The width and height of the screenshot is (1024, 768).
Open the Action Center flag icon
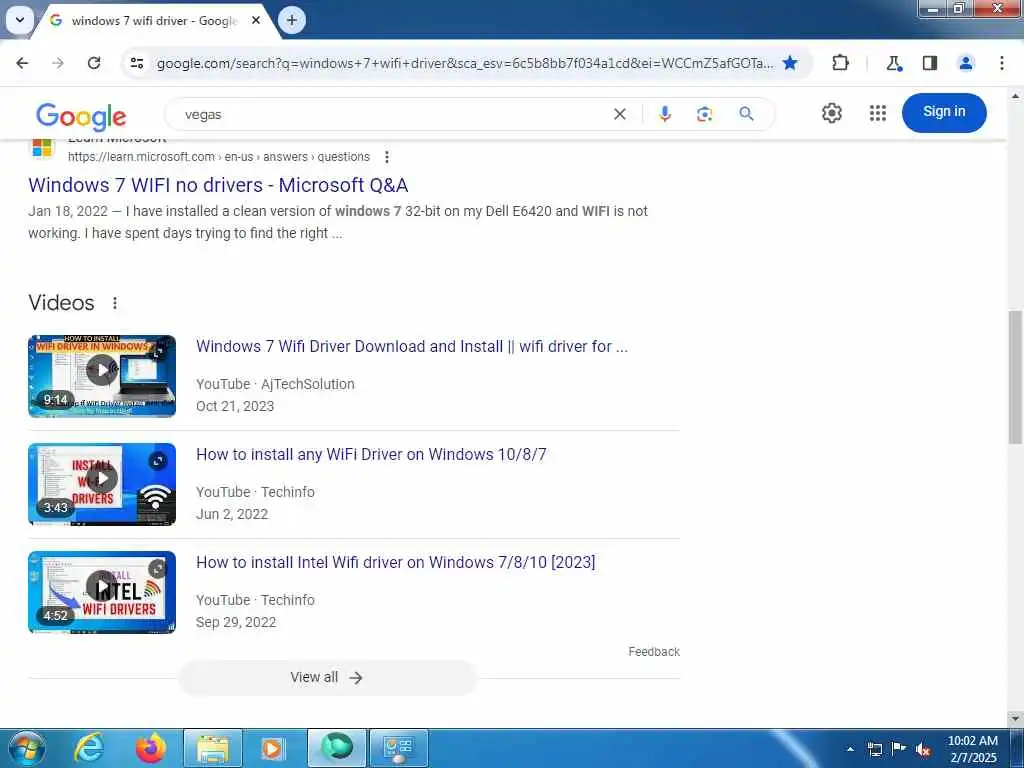pyautogui.click(x=899, y=749)
